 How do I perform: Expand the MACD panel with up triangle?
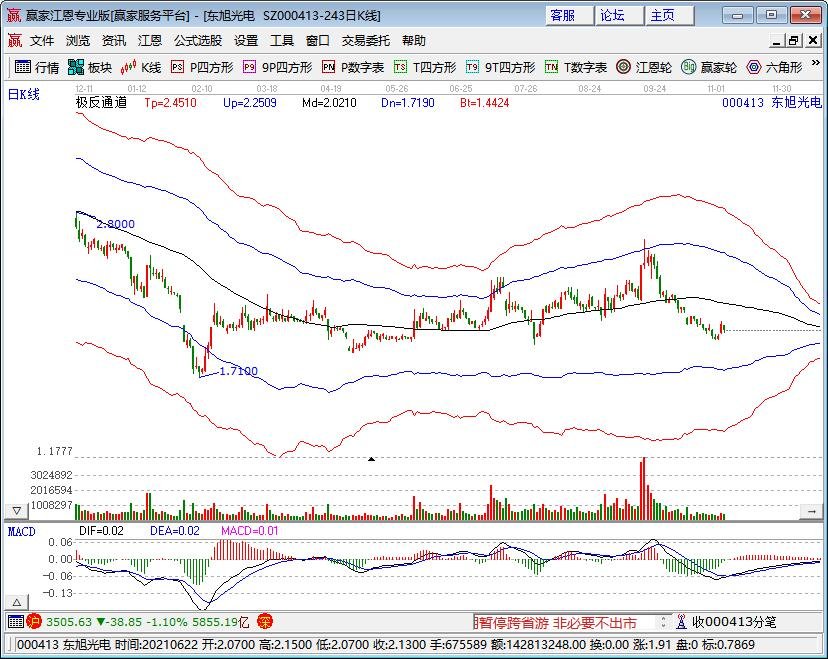(15, 602)
